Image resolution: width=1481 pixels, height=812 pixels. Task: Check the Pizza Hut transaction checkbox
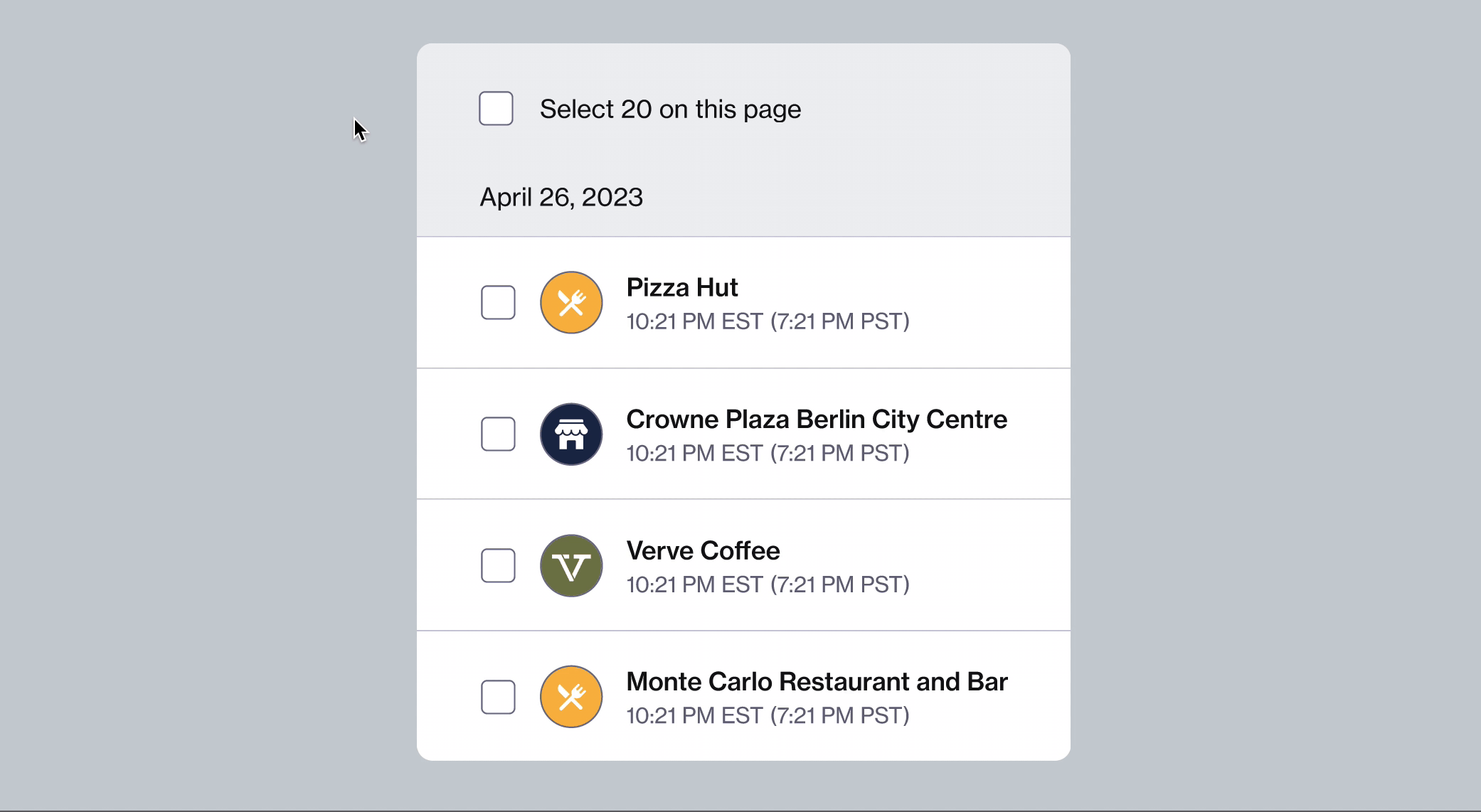(x=498, y=302)
